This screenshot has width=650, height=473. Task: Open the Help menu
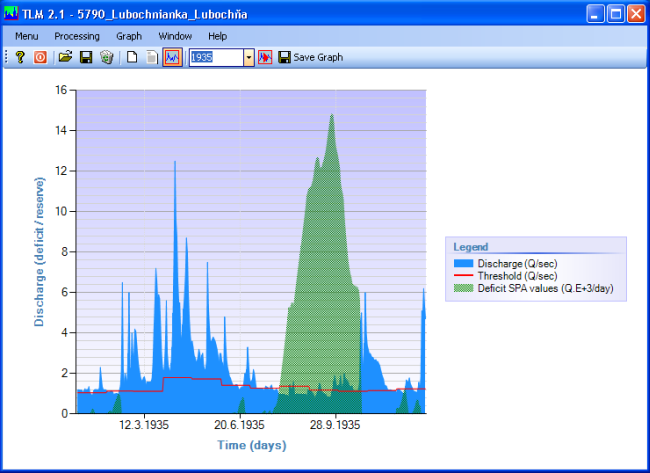pyautogui.click(x=217, y=36)
